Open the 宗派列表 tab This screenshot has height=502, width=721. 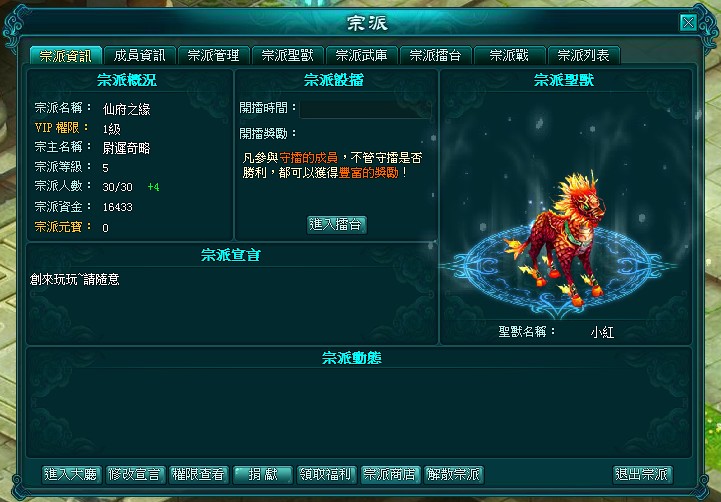(x=584, y=56)
